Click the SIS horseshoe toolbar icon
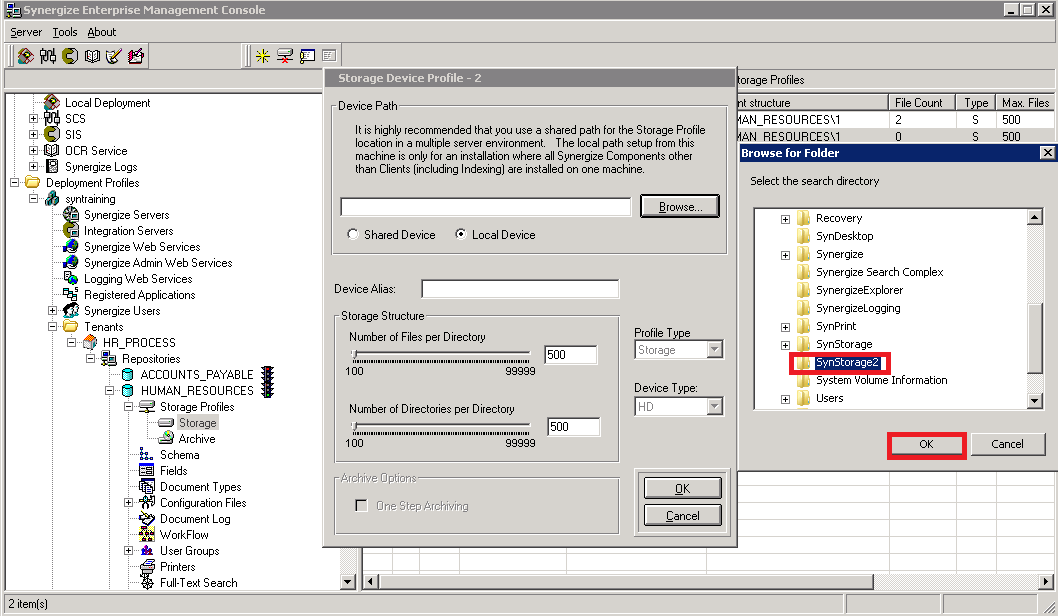Screen dimensions: 1058x616 (70, 56)
